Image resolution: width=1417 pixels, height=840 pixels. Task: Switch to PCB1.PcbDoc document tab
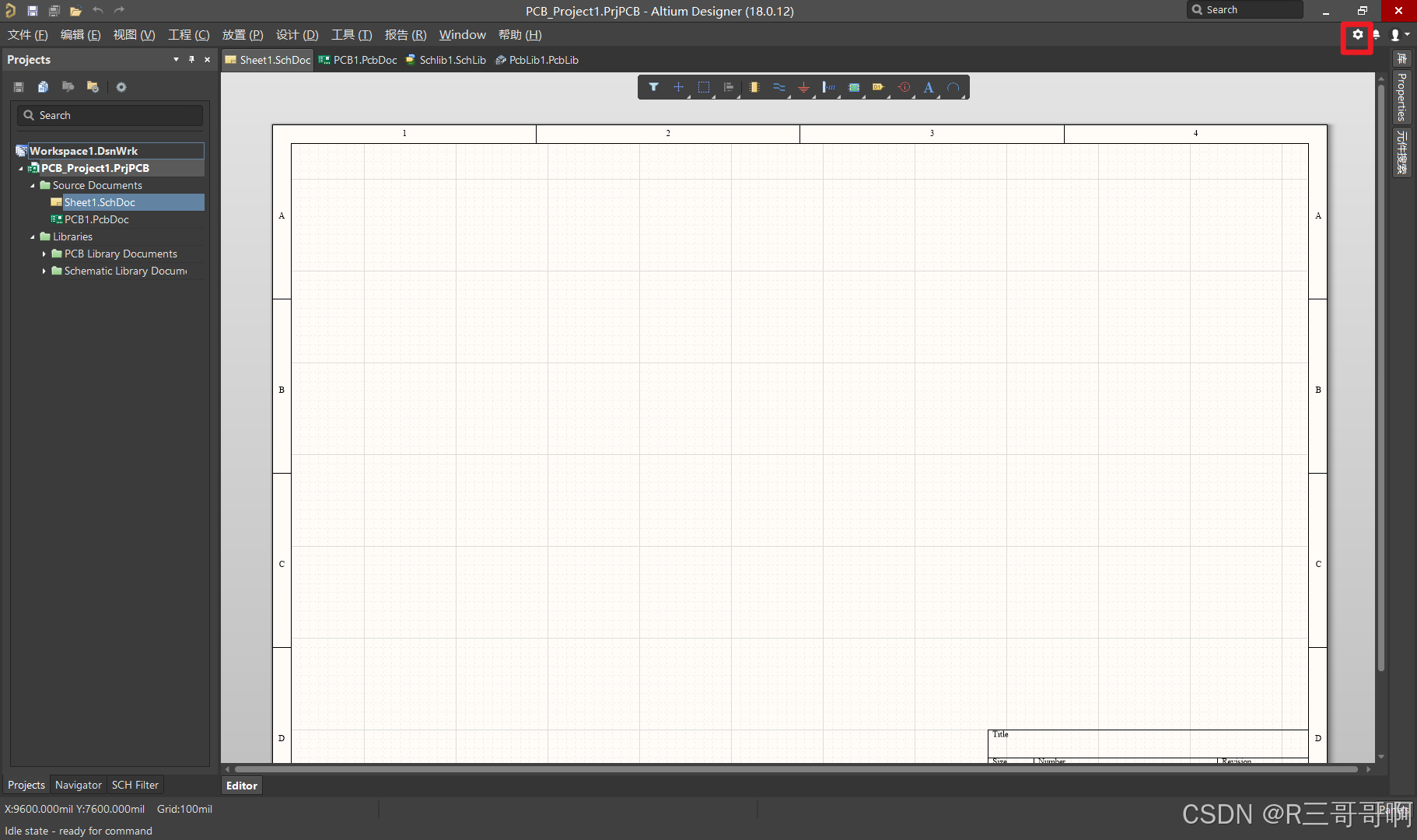pos(358,60)
